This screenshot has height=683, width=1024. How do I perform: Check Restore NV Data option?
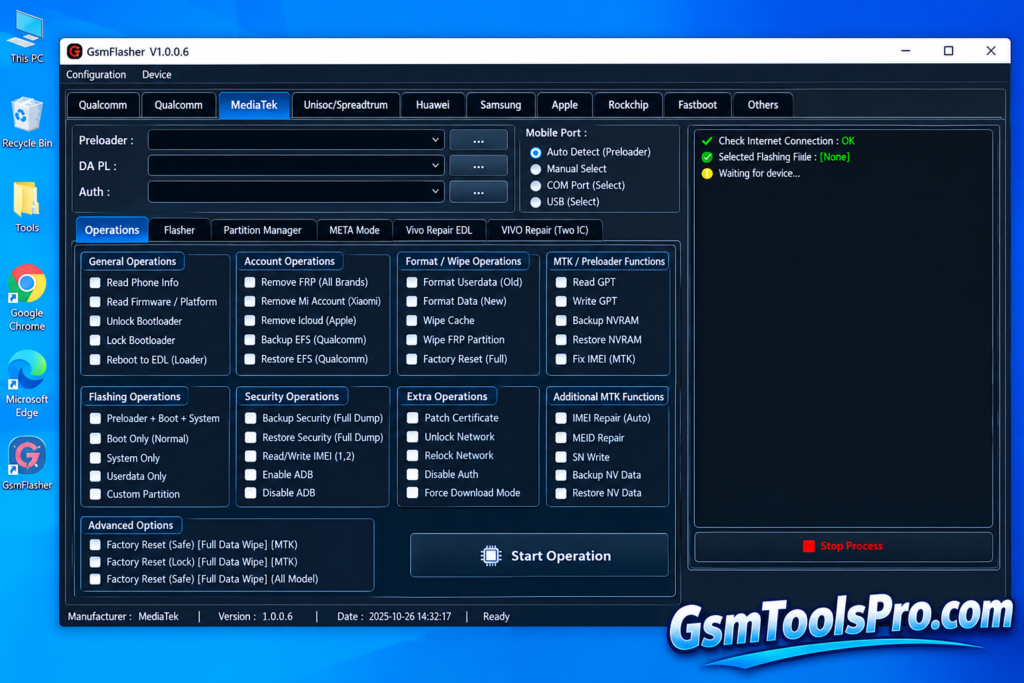[561, 494]
